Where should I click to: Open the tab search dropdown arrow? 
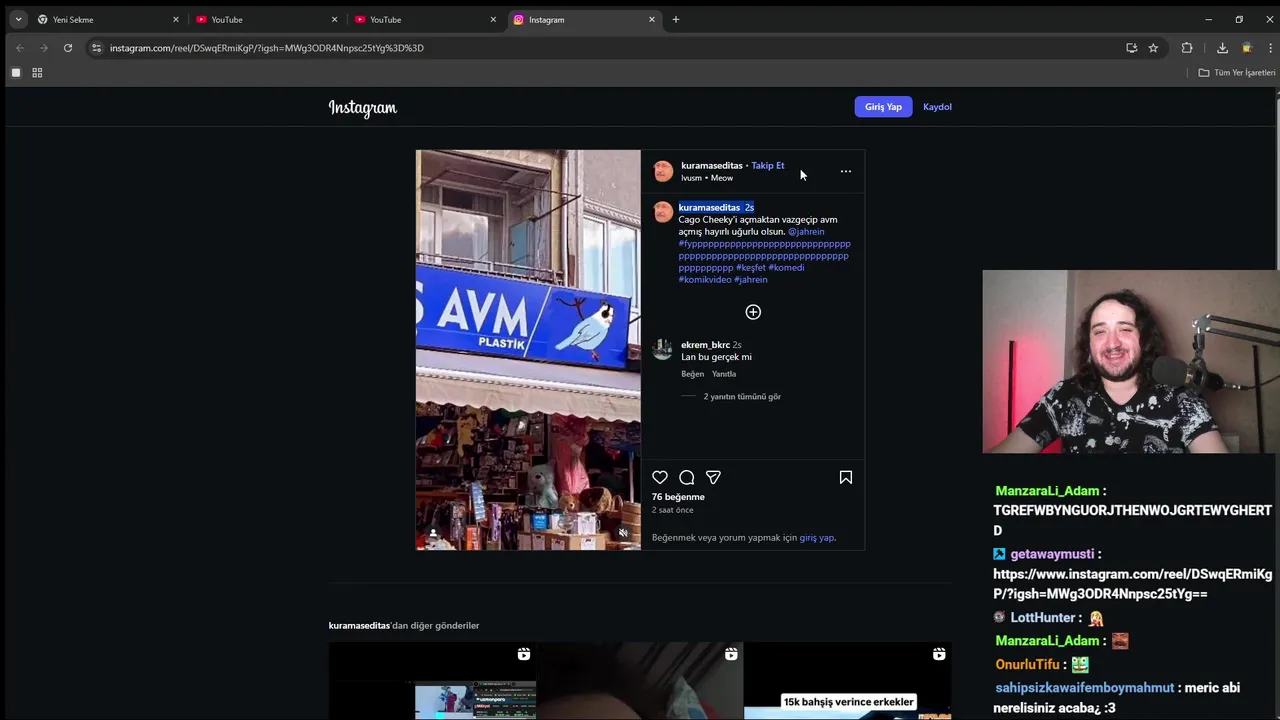point(18,19)
